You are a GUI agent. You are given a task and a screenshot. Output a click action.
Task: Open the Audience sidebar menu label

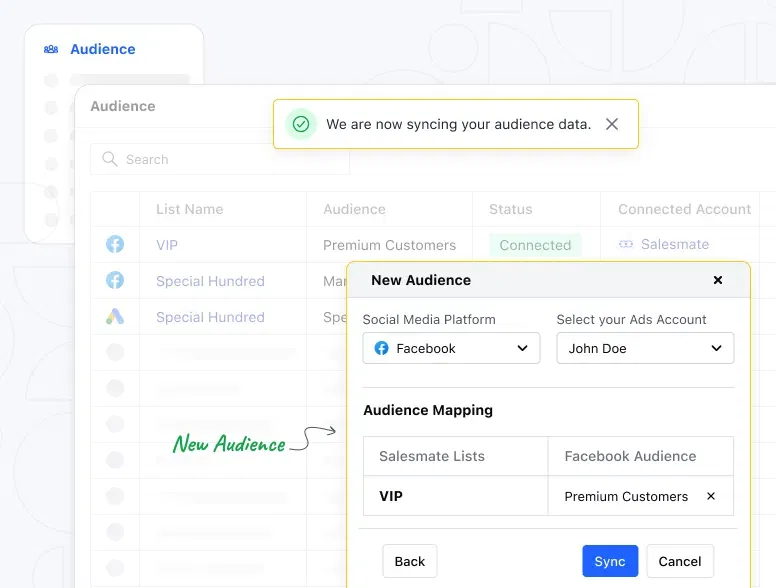click(103, 49)
